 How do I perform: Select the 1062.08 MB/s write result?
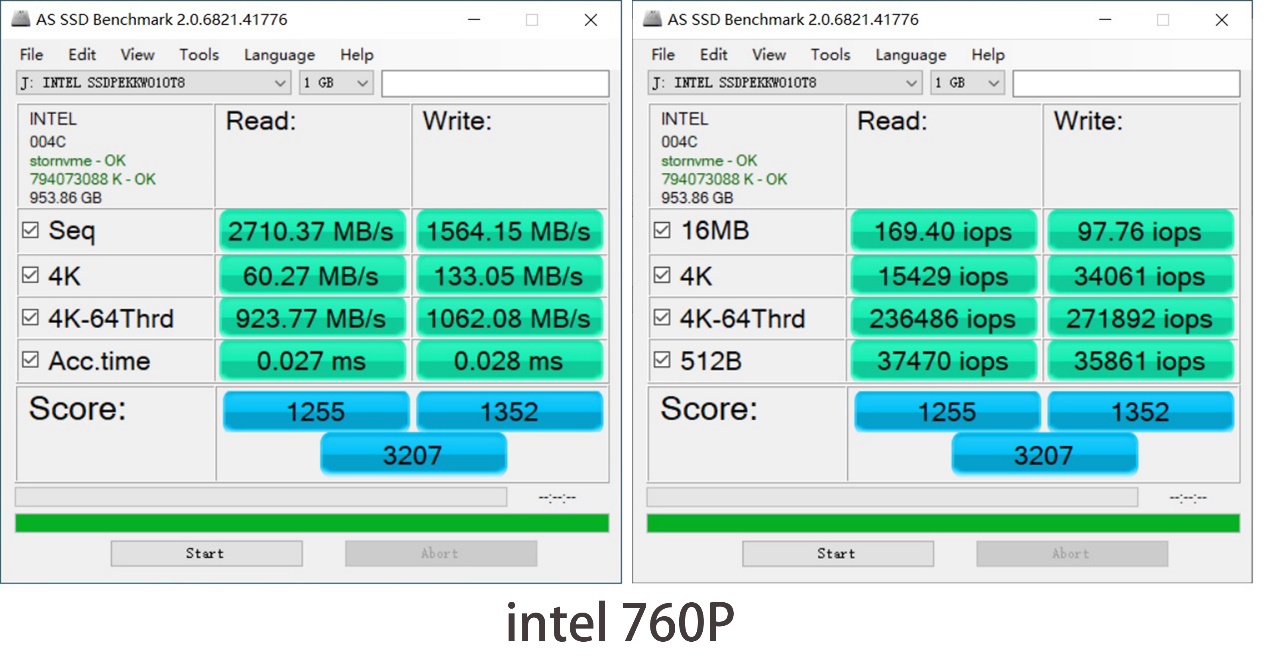pos(509,318)
